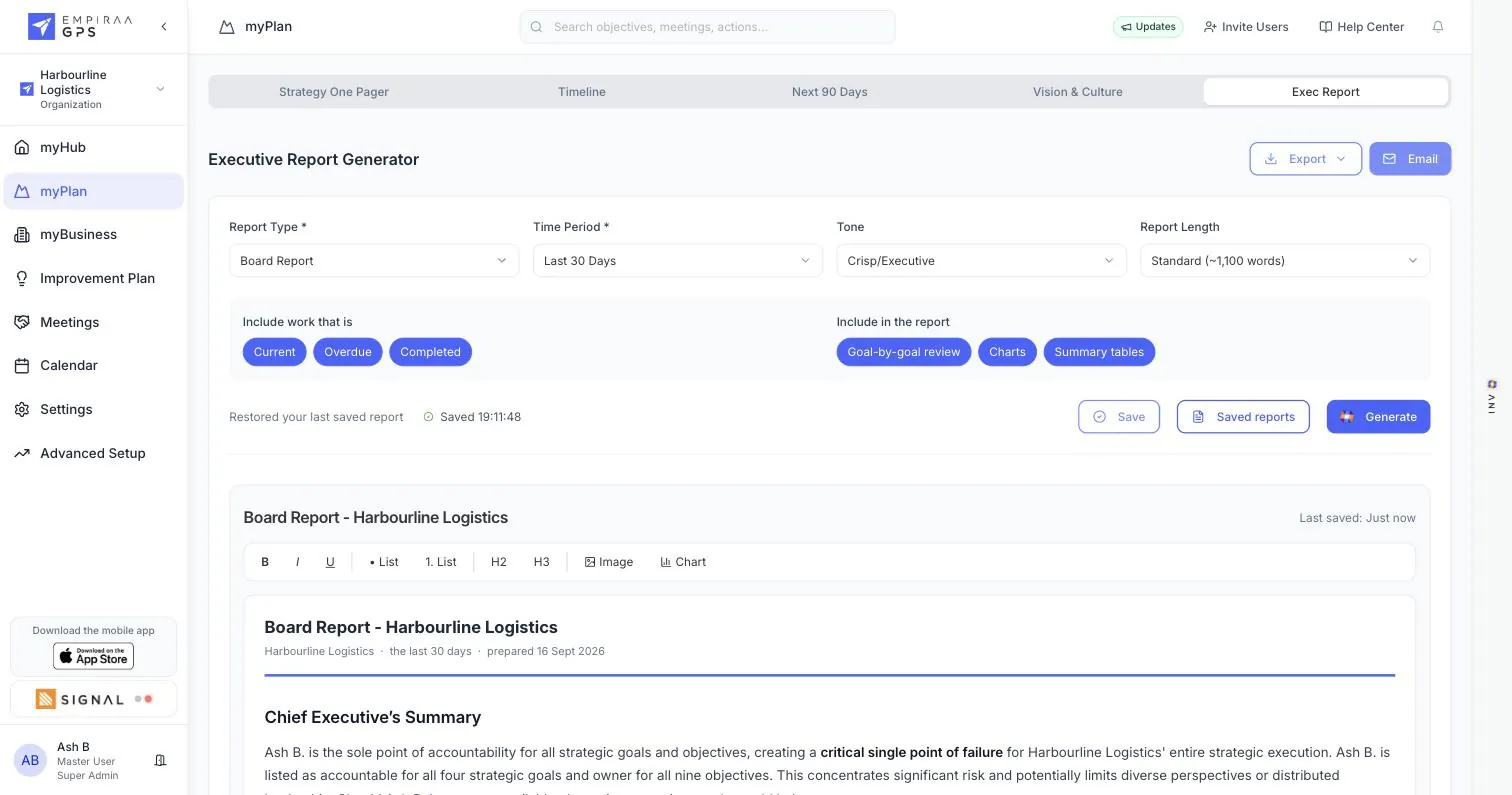Go to Improvement Plan

click(x=93, y=278)
